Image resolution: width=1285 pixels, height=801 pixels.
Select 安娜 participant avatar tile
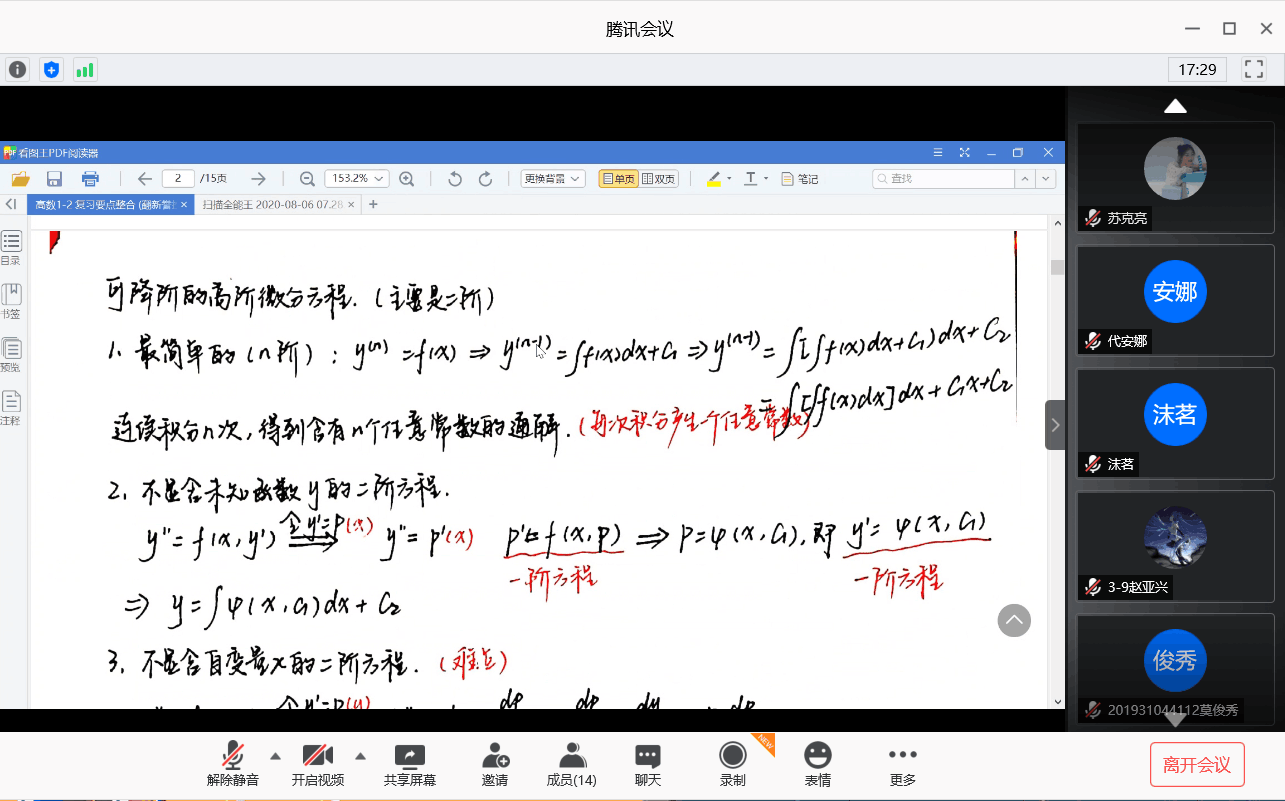coord(1175,292)
